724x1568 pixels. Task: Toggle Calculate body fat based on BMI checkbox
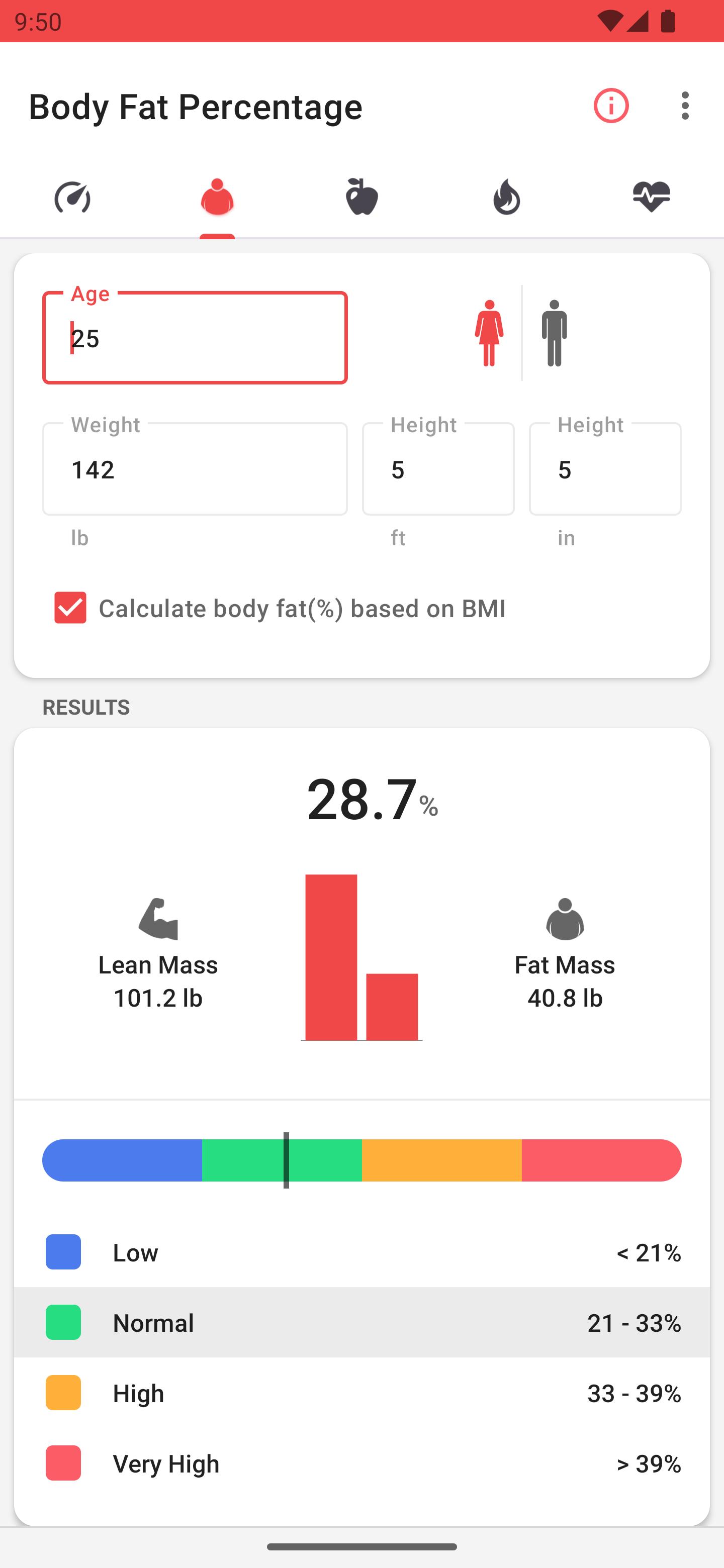coord(70,608)
